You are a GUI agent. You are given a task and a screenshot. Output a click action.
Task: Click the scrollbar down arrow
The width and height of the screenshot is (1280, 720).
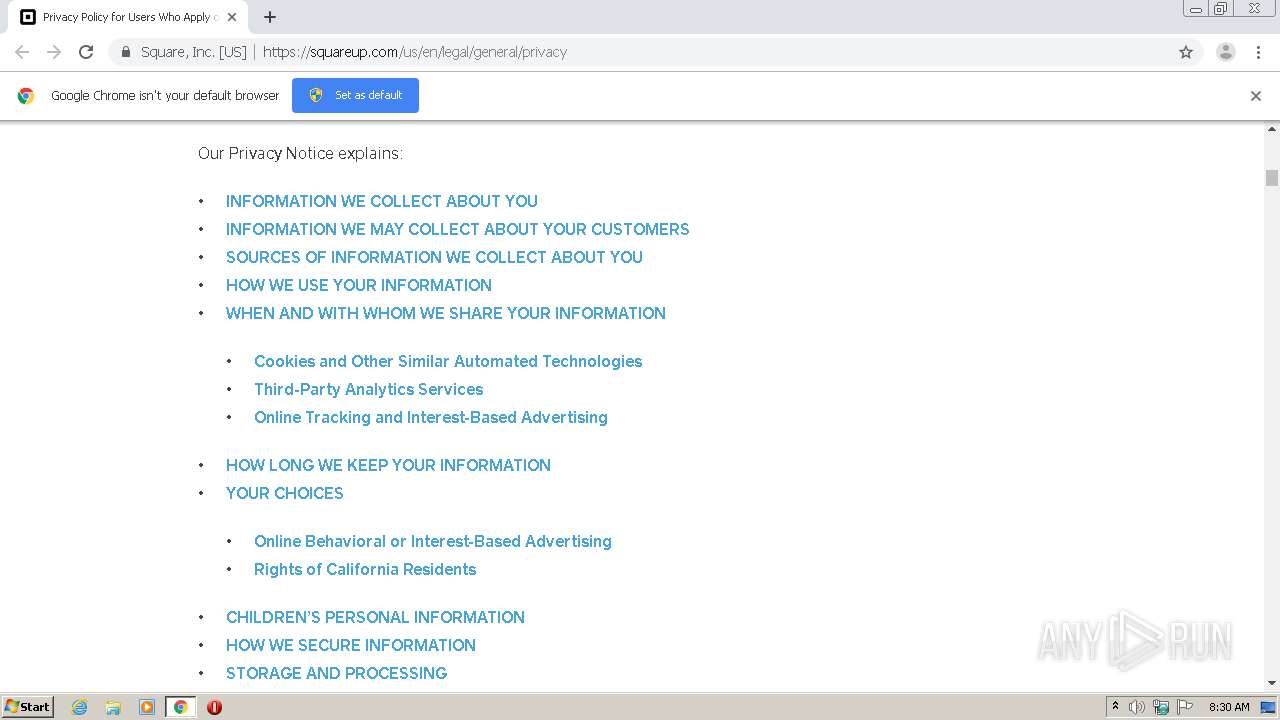pyautogui.click(x=1272, y=683)
